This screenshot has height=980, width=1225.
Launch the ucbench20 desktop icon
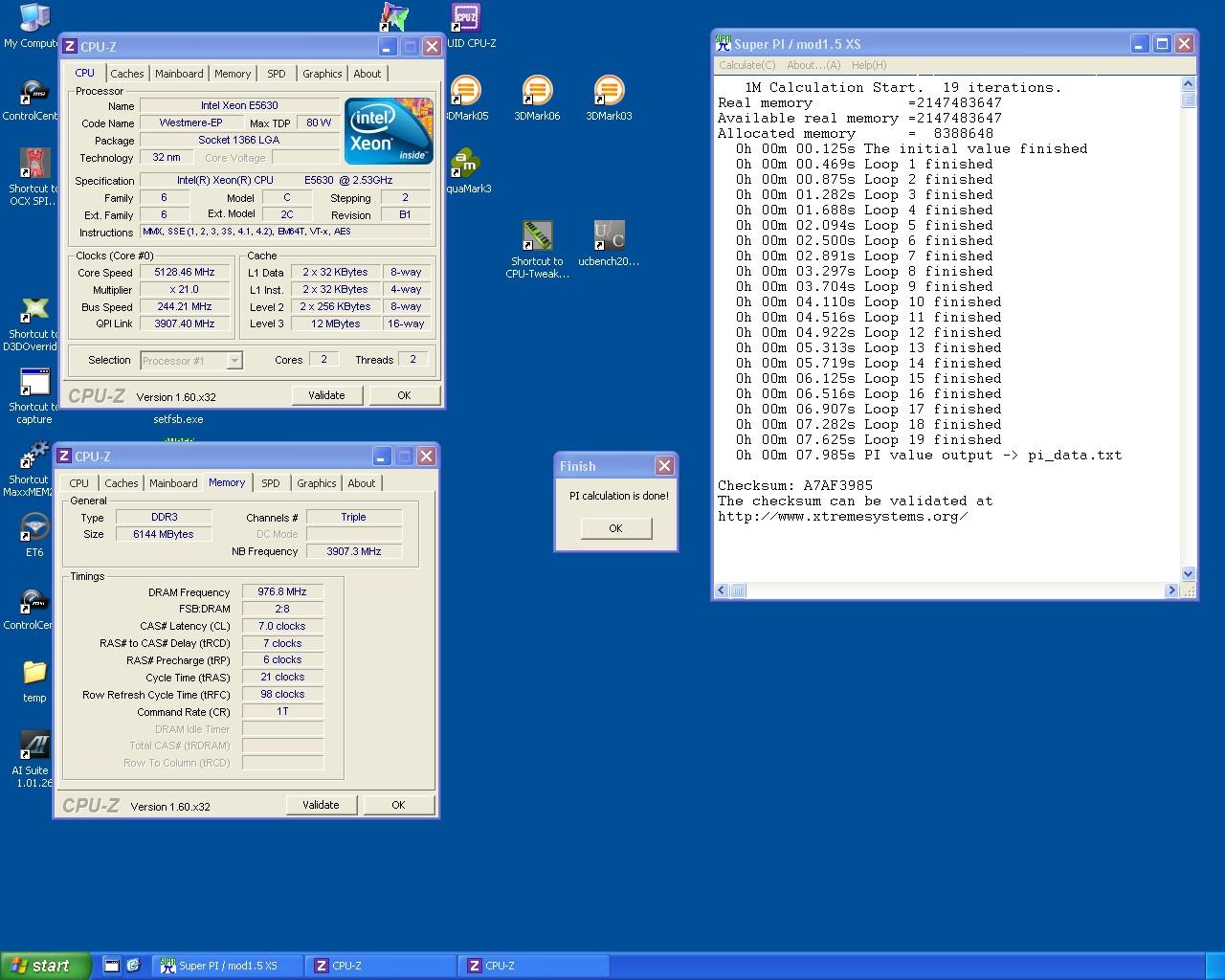click(x=609, y=235)
